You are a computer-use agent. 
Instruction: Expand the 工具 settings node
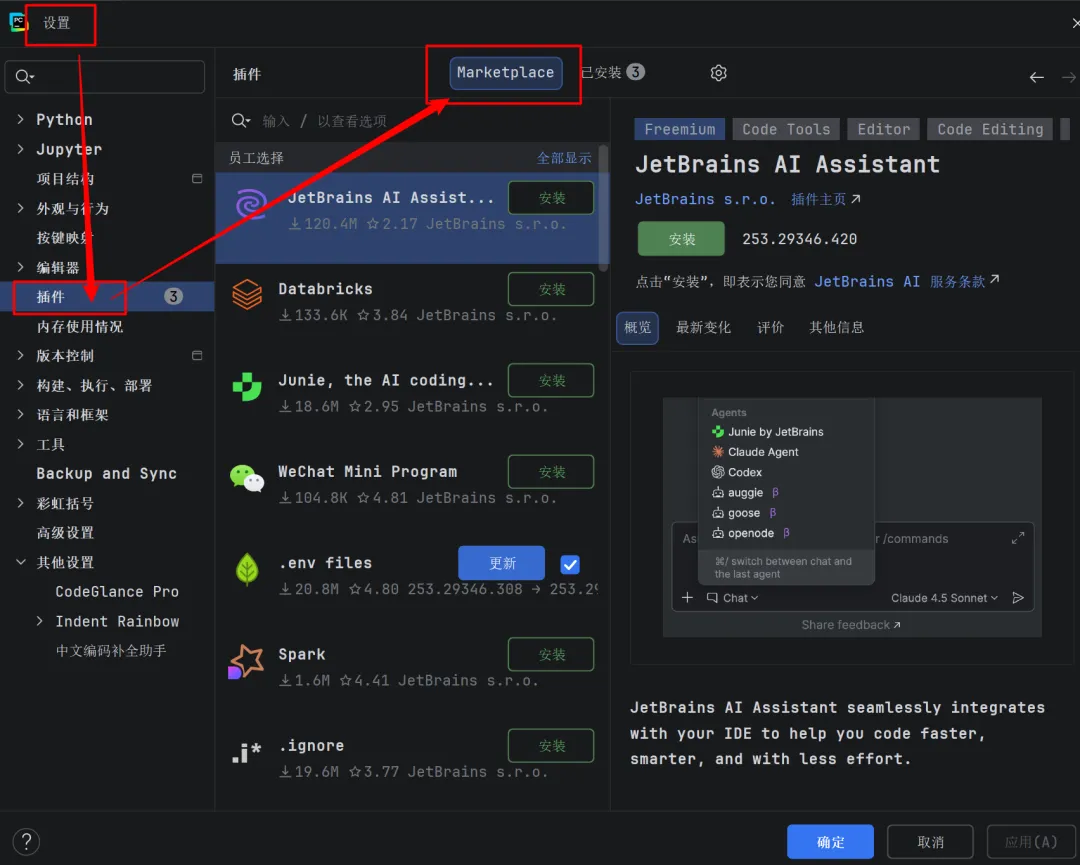[x=20, y=444]
